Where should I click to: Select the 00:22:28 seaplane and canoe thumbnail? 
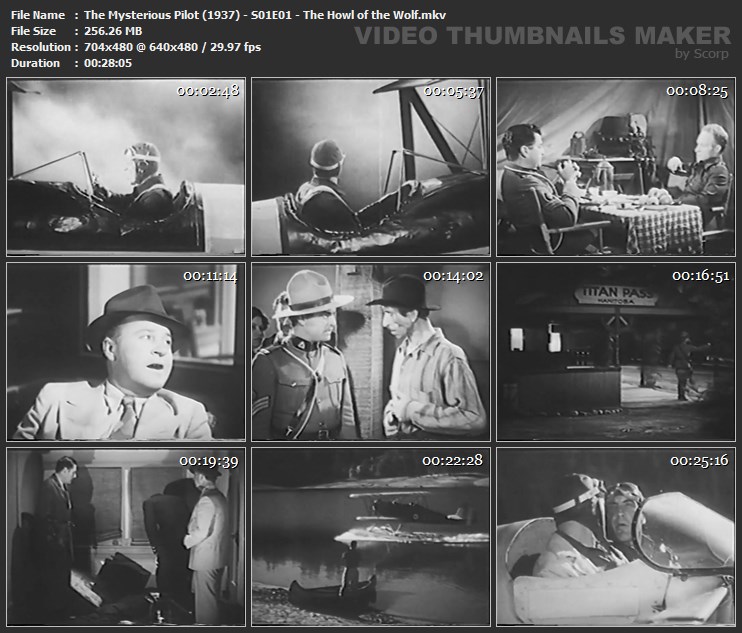[371, 537]
